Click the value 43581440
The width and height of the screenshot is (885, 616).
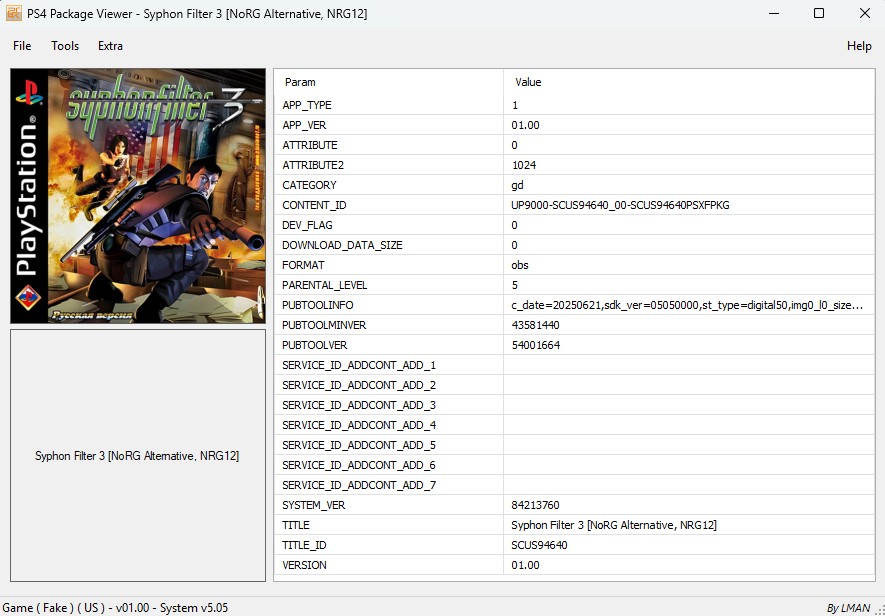click(x=536, y=325)
